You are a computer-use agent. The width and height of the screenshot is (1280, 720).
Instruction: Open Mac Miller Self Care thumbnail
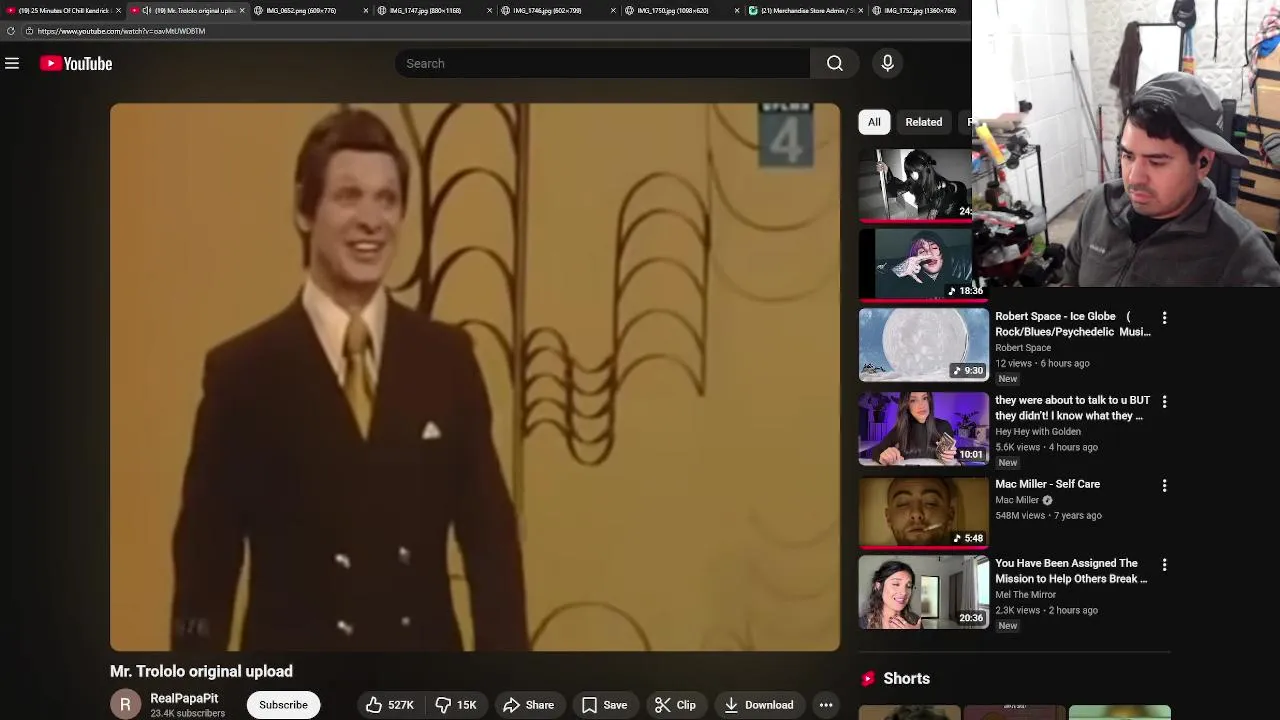click(923, 512)
